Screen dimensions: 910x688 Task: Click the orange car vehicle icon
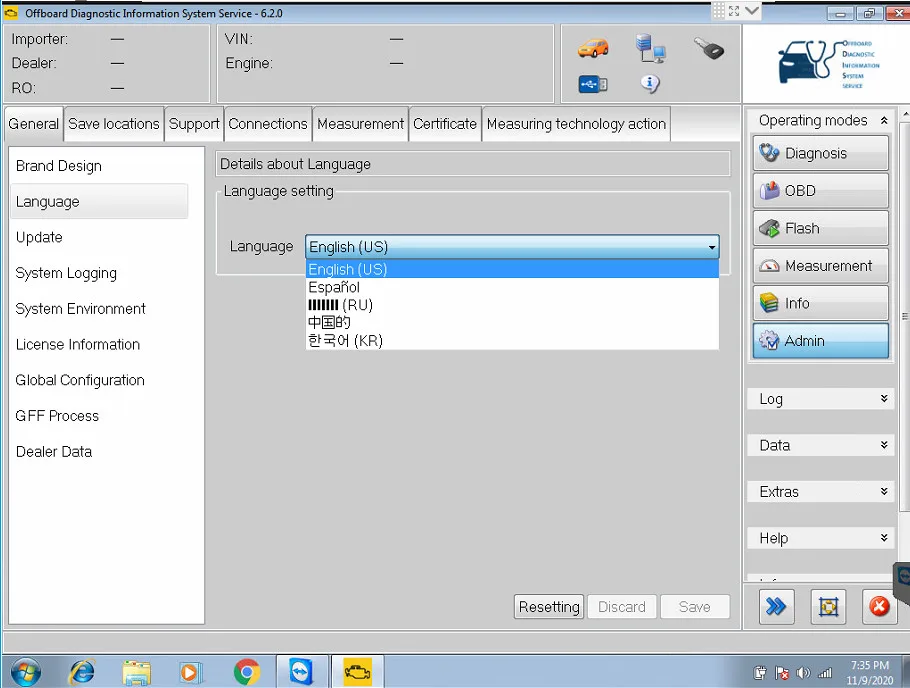[x=593, y=48]
